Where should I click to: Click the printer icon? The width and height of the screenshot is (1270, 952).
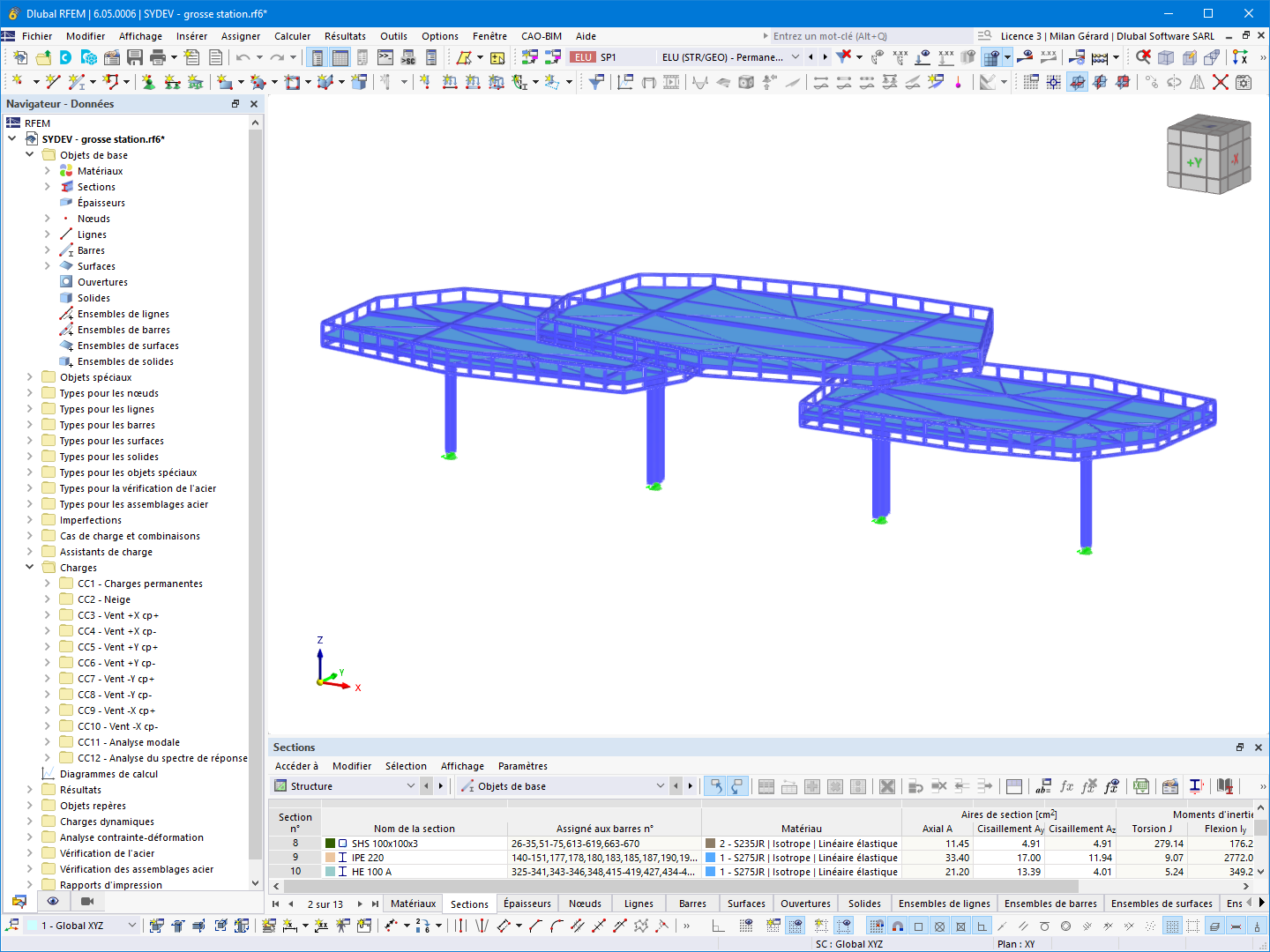point(158,57)
